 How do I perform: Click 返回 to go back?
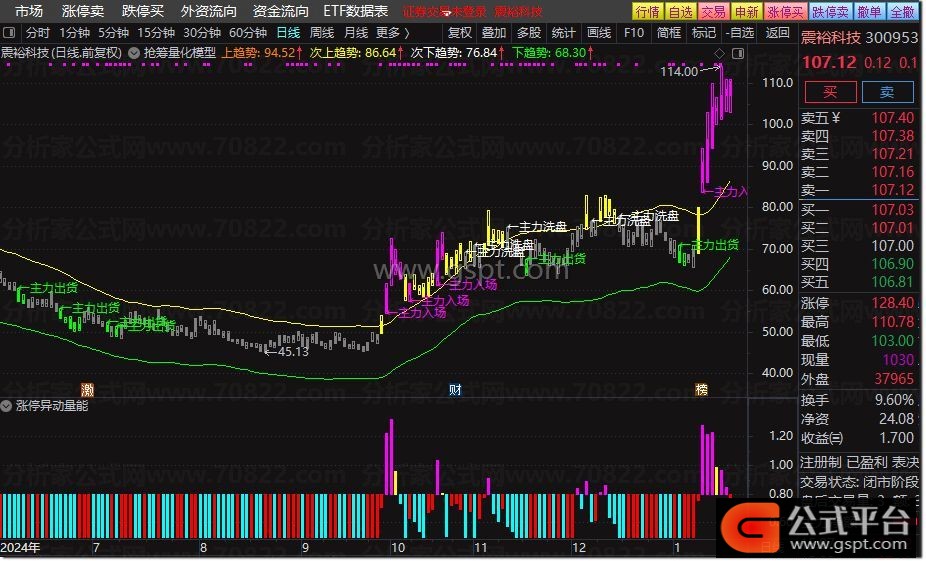tap(778, 33)
